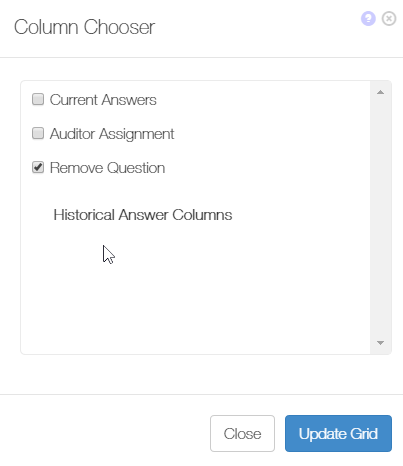The height and width of the screenshot is (466, 403).
Task: Click the scrollbar up arrow in column list
Action: point(380,92)
